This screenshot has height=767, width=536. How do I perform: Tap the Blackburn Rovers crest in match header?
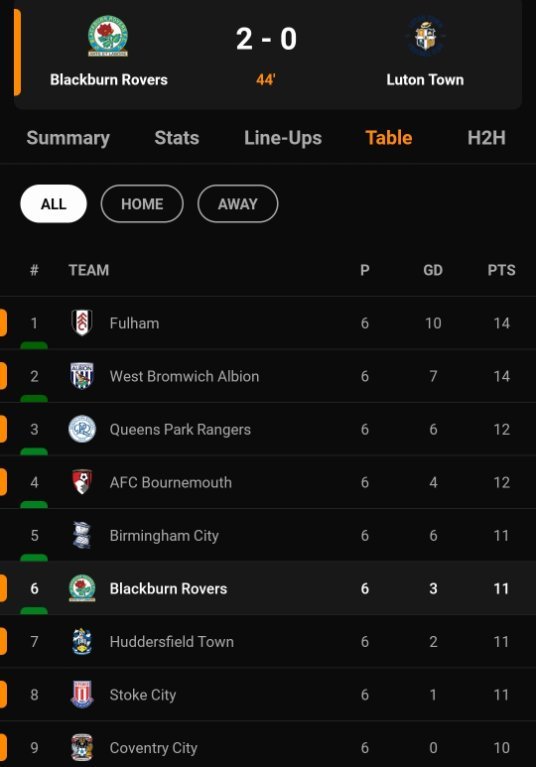108,35
